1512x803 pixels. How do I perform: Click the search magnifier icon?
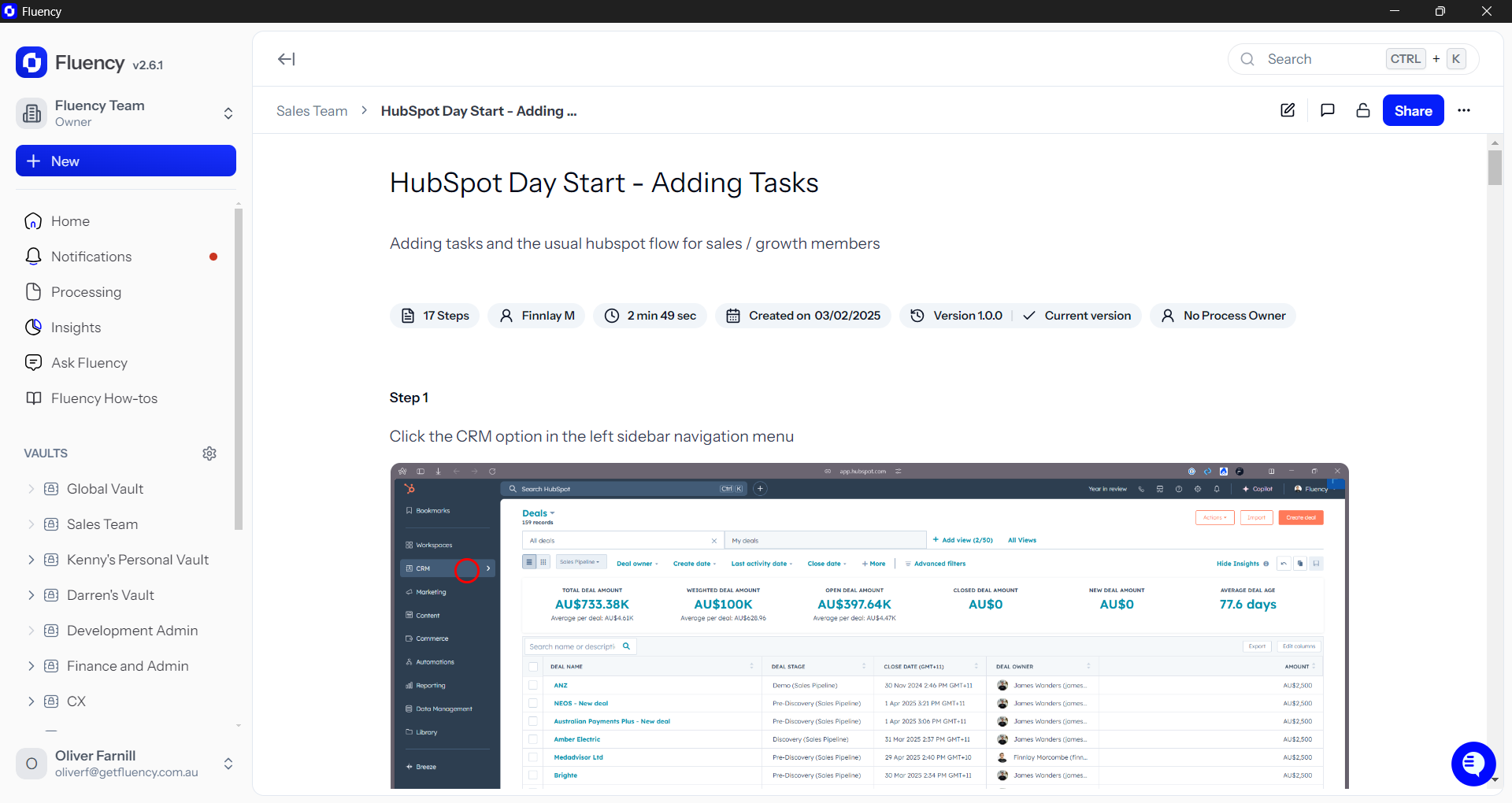click(x=1247, y=59)
